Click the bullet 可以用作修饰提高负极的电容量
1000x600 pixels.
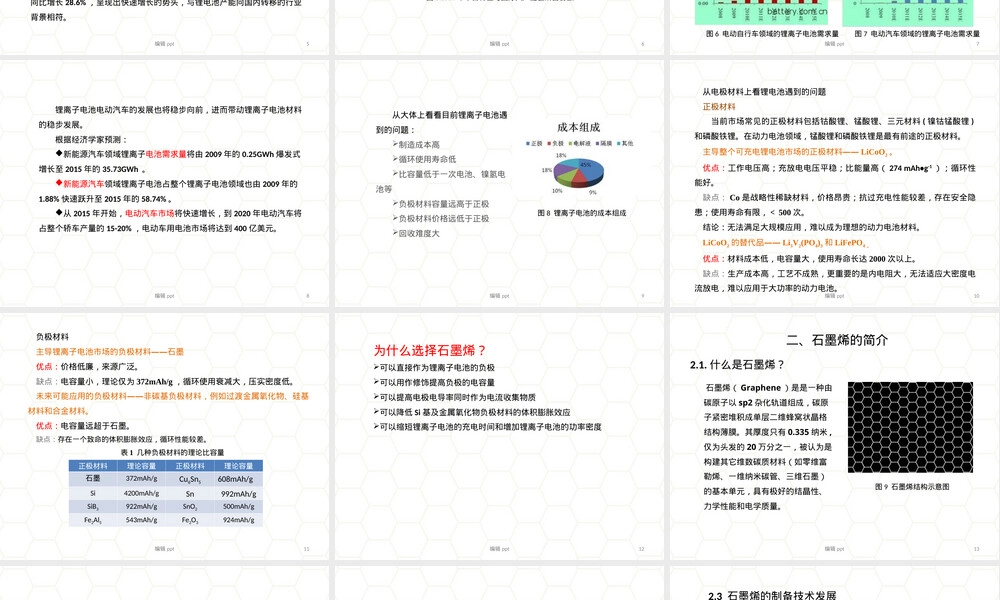point(434,382)
